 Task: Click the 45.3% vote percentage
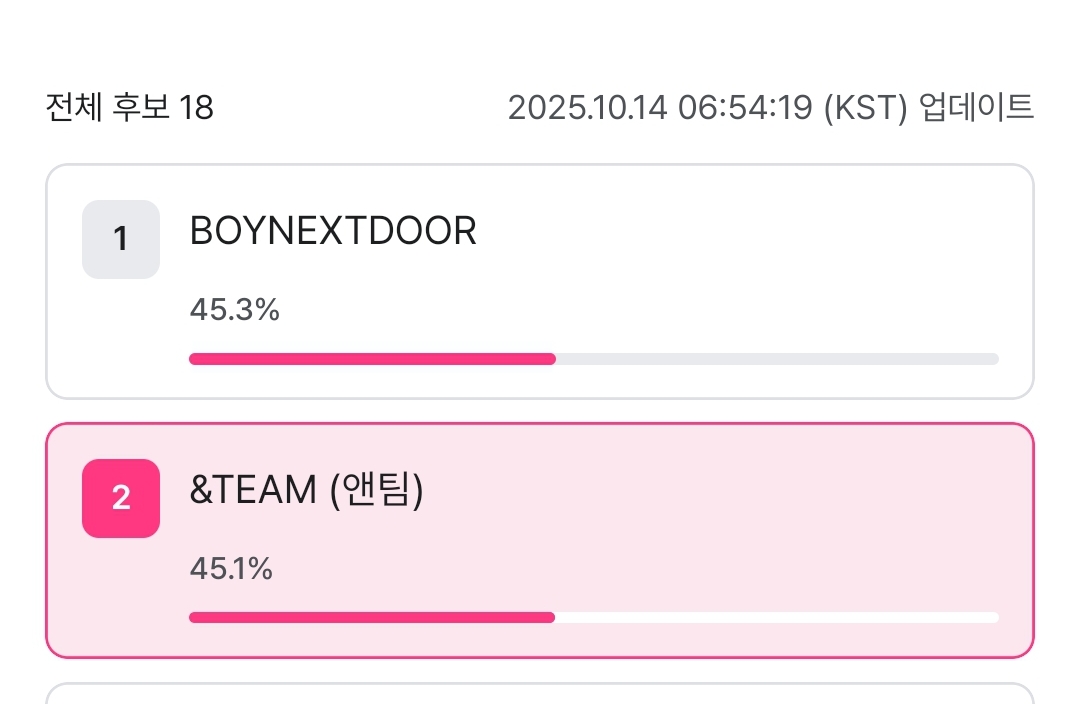pyautogui.click(x=234, y=310)
